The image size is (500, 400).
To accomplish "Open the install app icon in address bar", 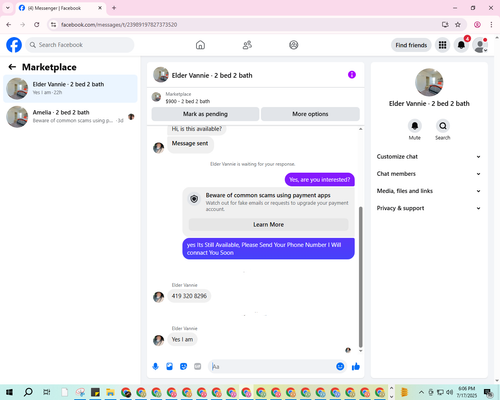I will pos(445,24).
